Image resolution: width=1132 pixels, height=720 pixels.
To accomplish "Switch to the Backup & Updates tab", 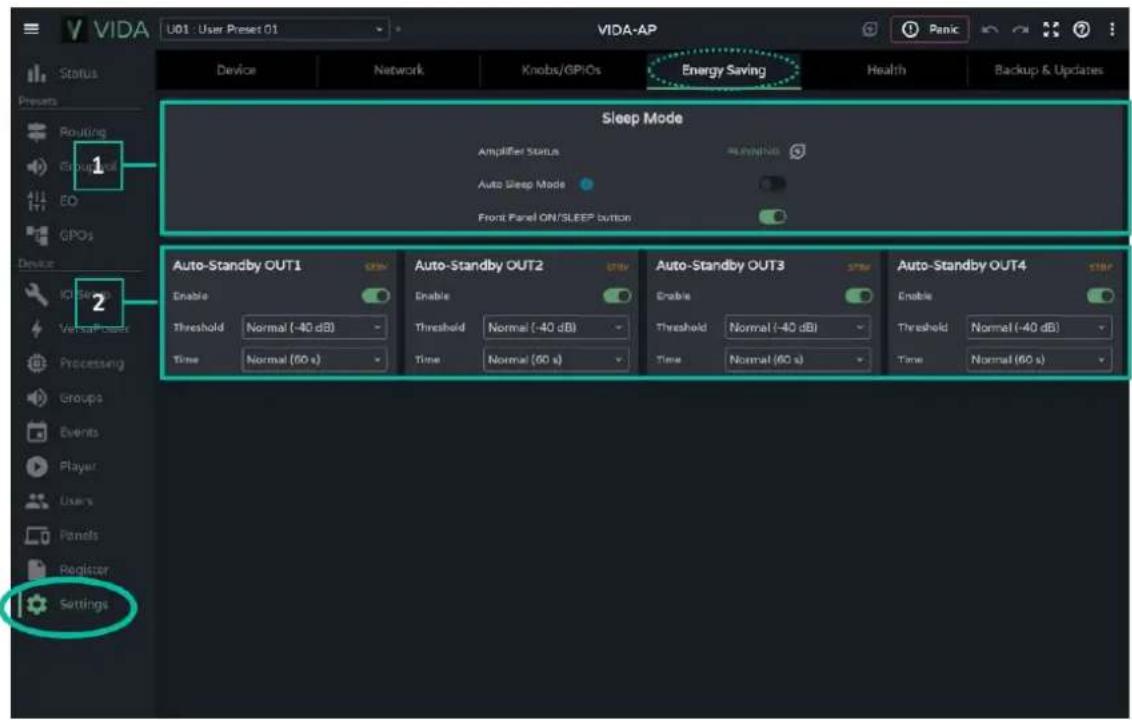I will pos(1048,70).
